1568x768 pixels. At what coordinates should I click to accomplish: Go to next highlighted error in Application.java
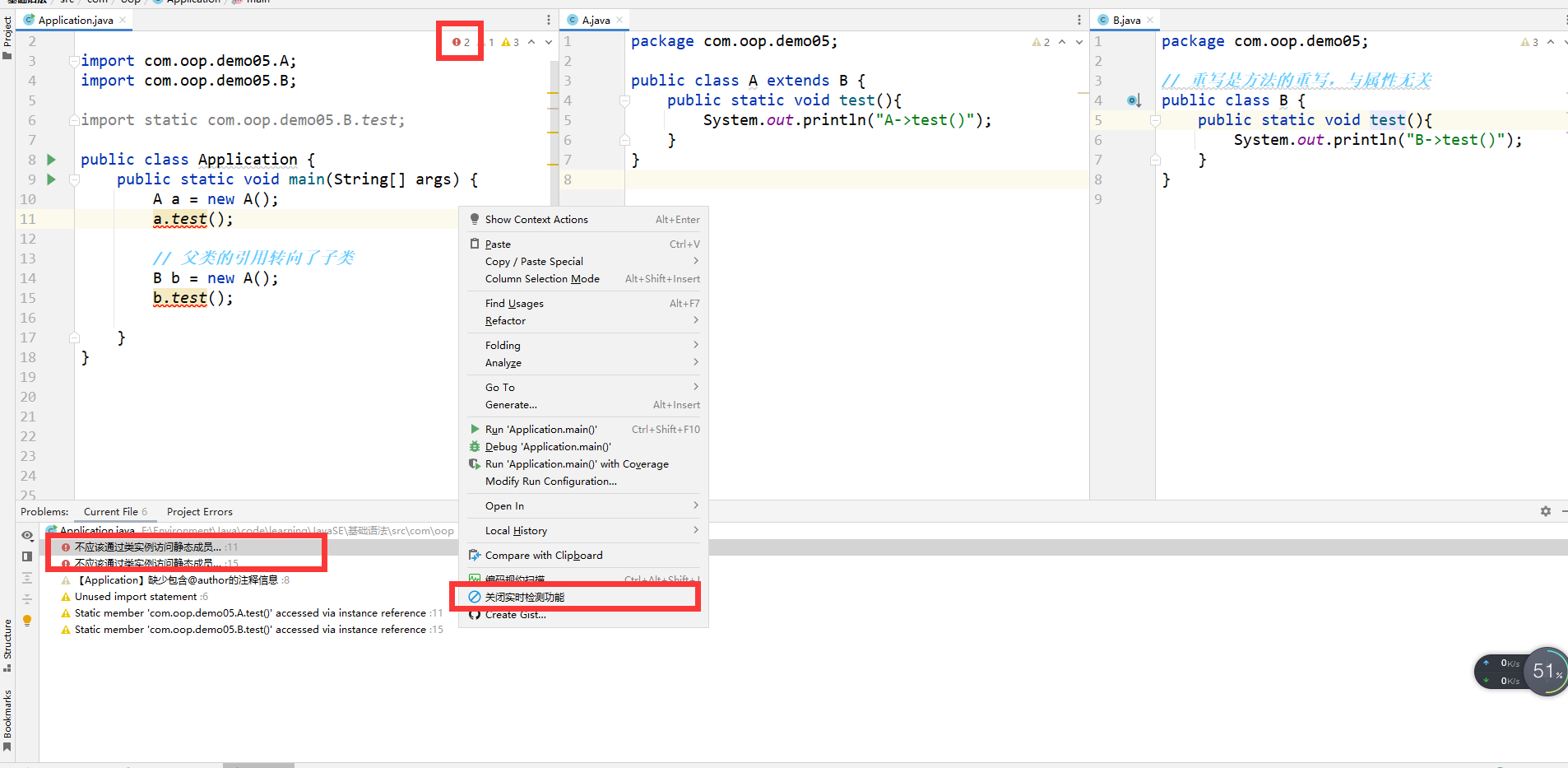click(x=549, y=42)
